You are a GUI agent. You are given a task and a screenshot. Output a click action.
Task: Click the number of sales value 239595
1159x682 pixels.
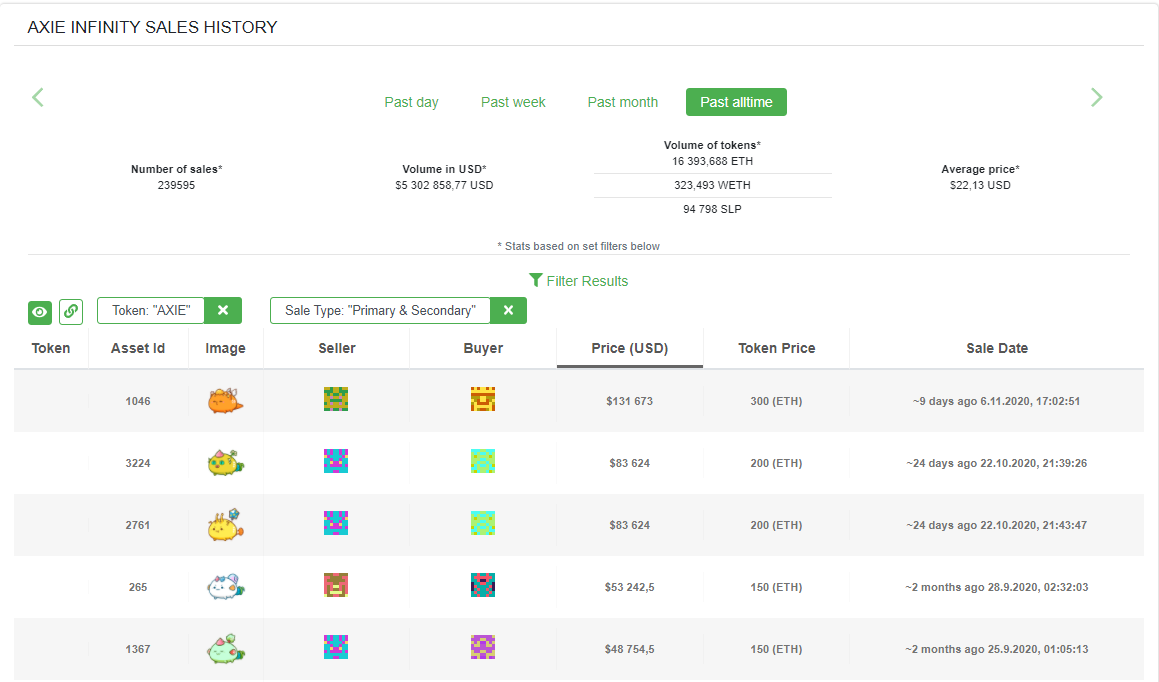176,185
